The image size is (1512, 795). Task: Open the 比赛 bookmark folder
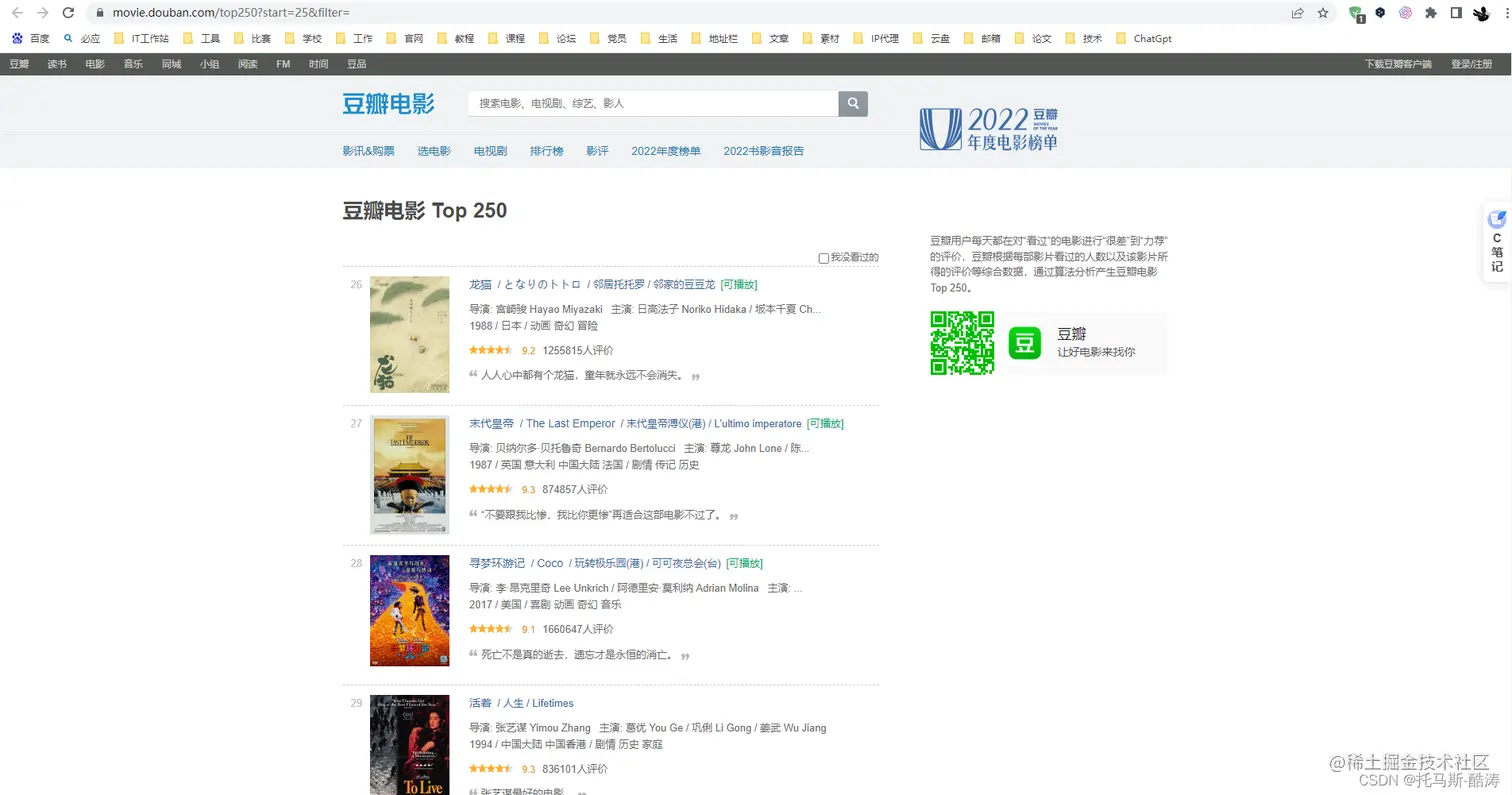tap(252, 39)
